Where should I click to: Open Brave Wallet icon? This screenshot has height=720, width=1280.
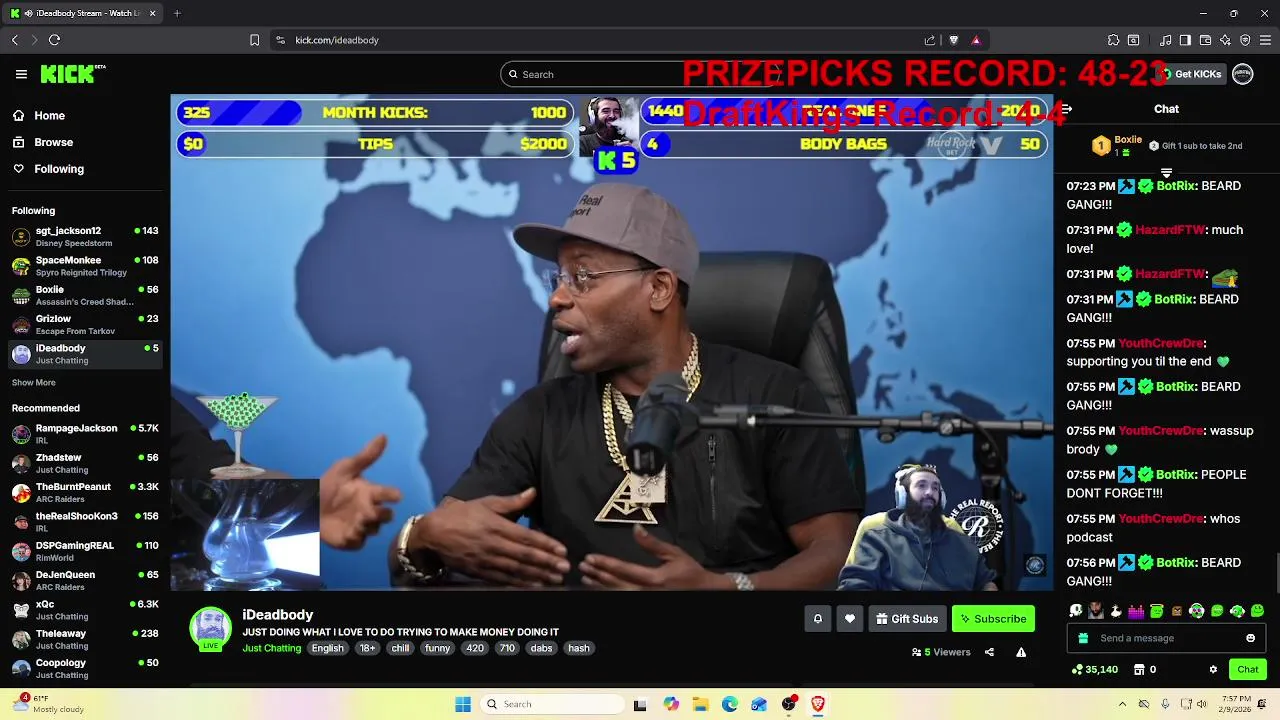[1205, 40]
